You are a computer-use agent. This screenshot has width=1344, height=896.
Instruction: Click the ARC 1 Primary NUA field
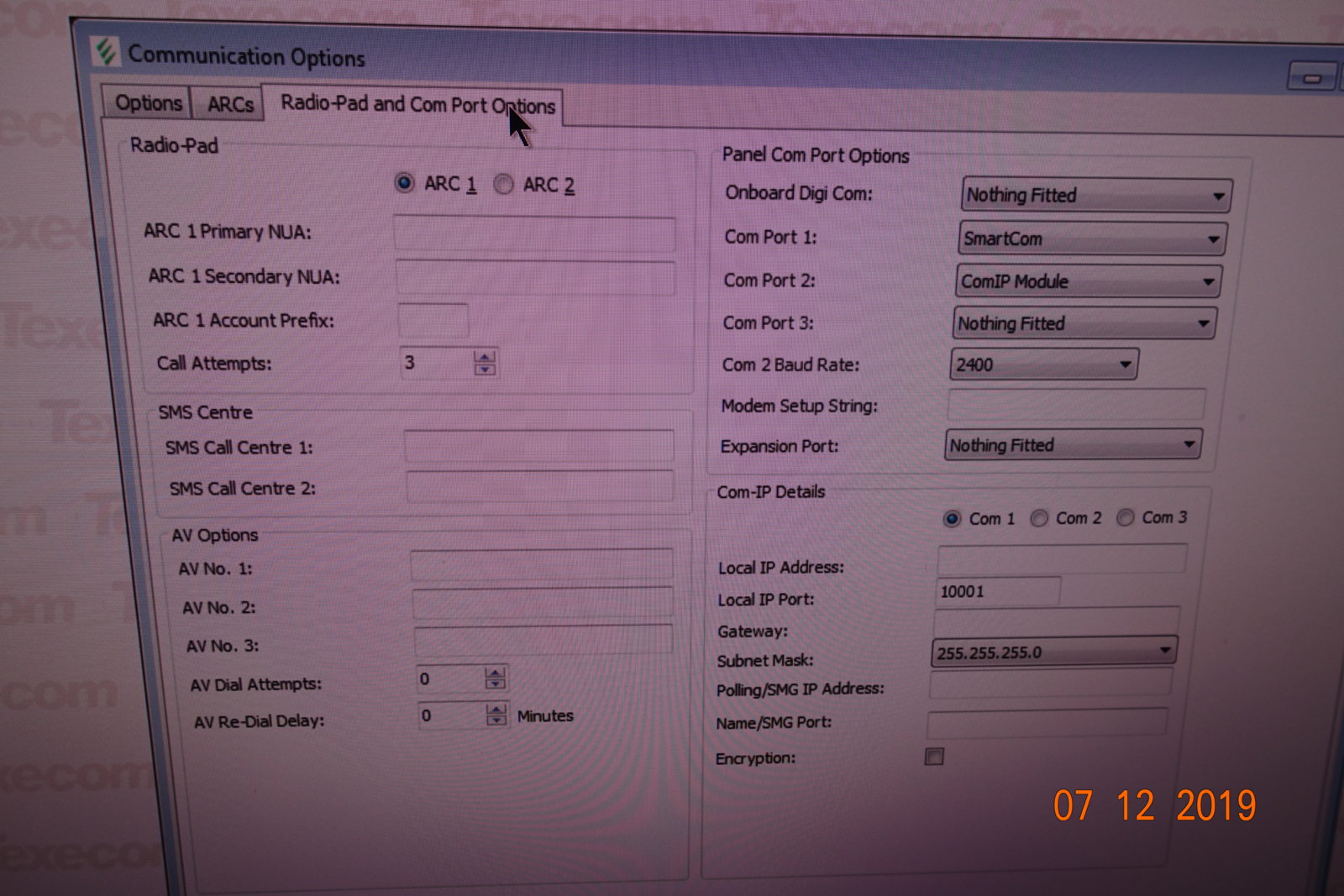click(x=534, y=233)
